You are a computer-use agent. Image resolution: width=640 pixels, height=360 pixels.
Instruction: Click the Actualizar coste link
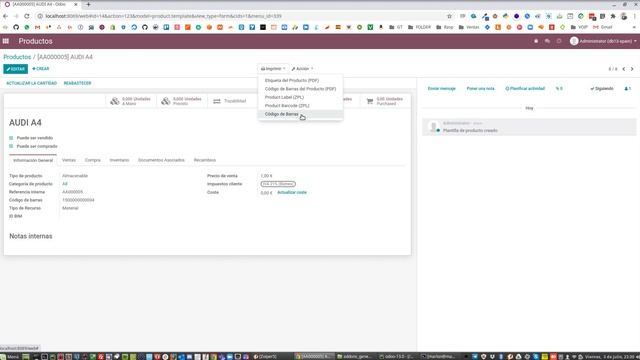click(292, 193)
